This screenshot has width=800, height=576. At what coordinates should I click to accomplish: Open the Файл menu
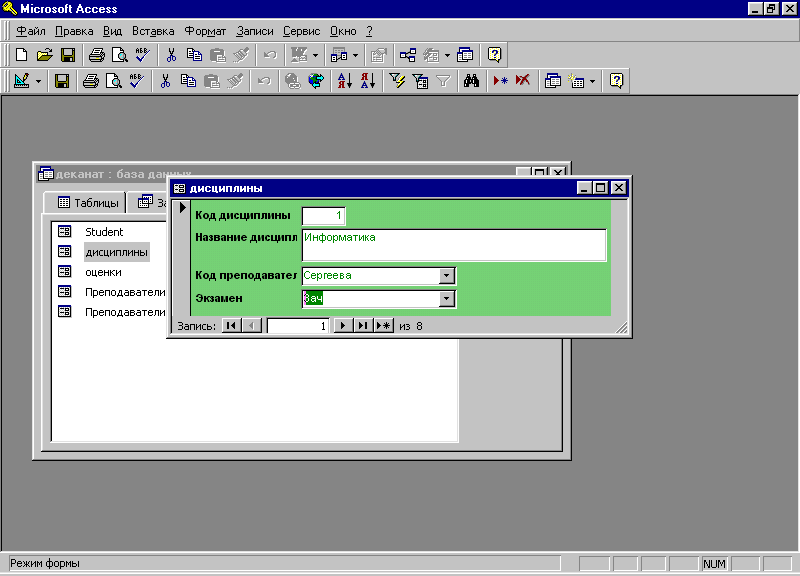31,31
